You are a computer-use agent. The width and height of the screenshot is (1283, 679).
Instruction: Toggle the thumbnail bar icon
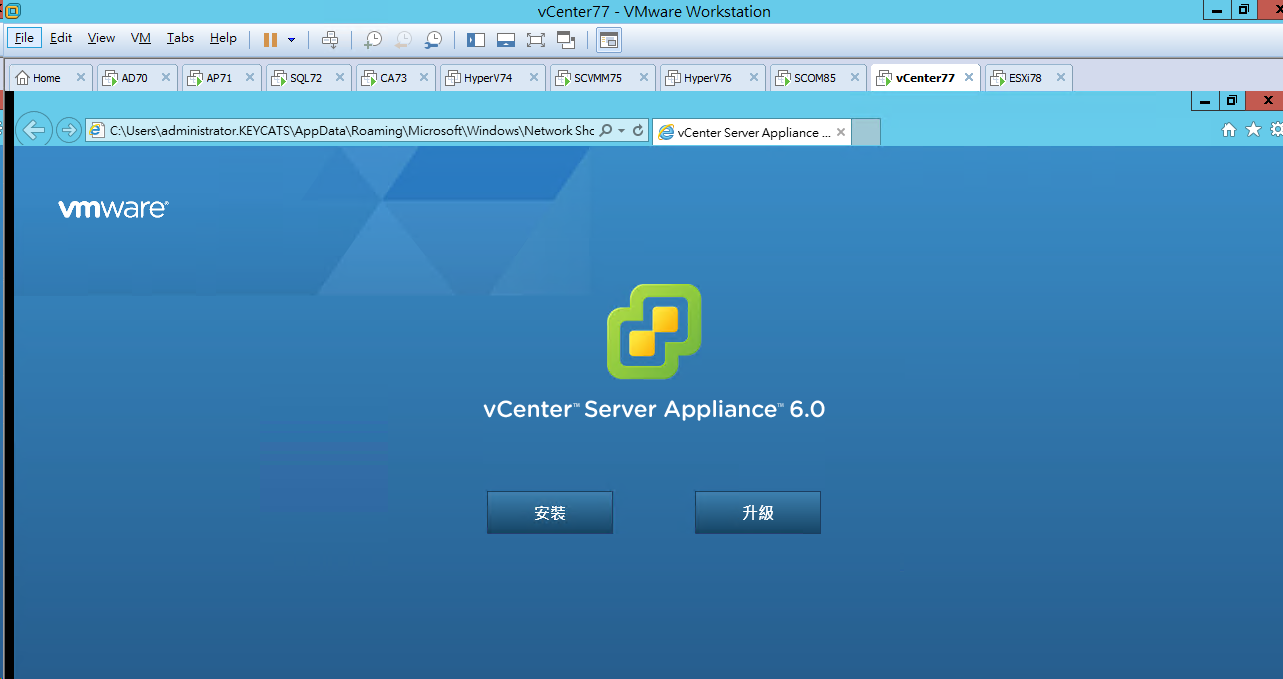506,40
